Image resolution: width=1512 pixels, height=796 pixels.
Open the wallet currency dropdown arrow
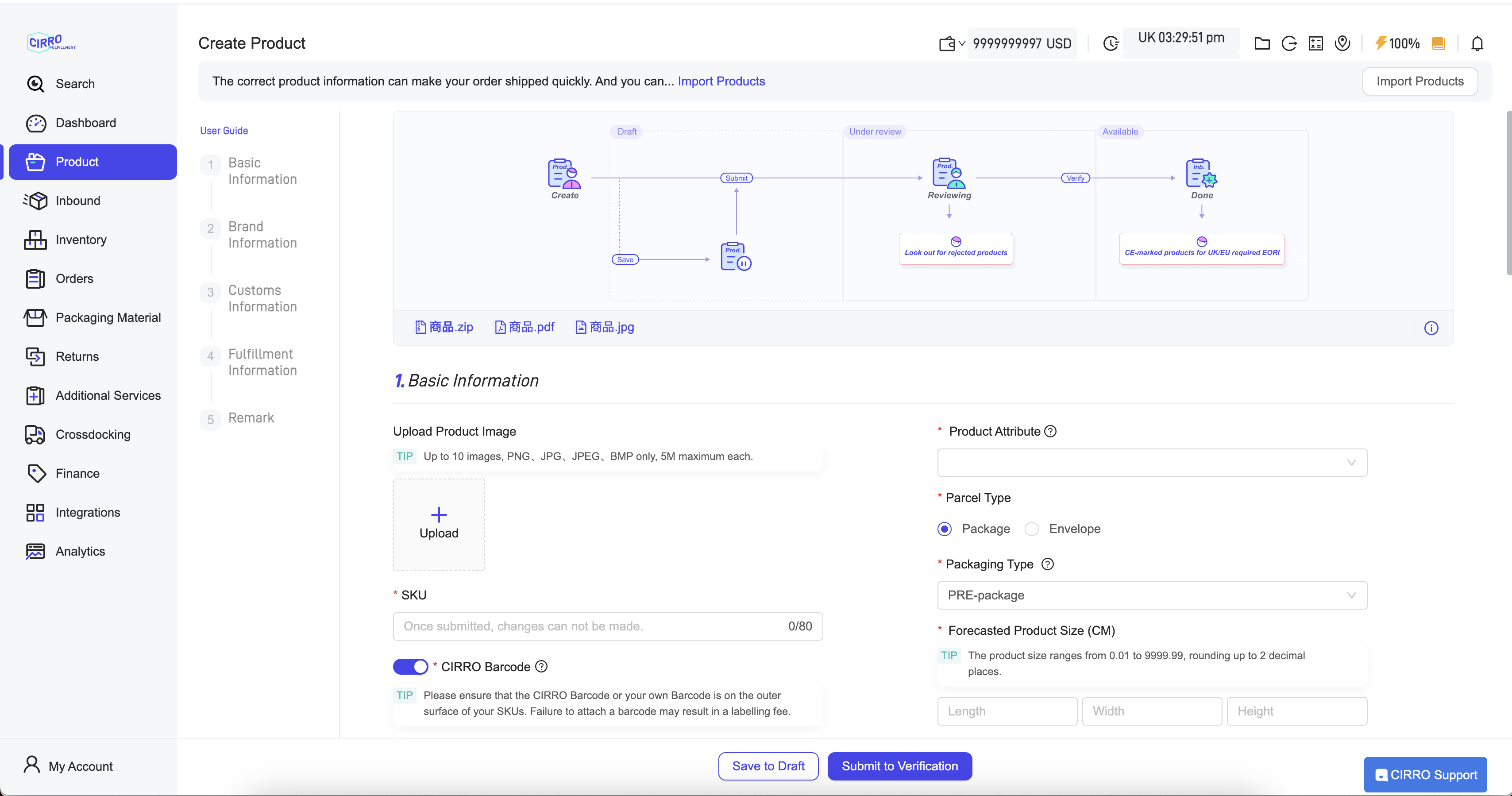[x=961, y=43]
